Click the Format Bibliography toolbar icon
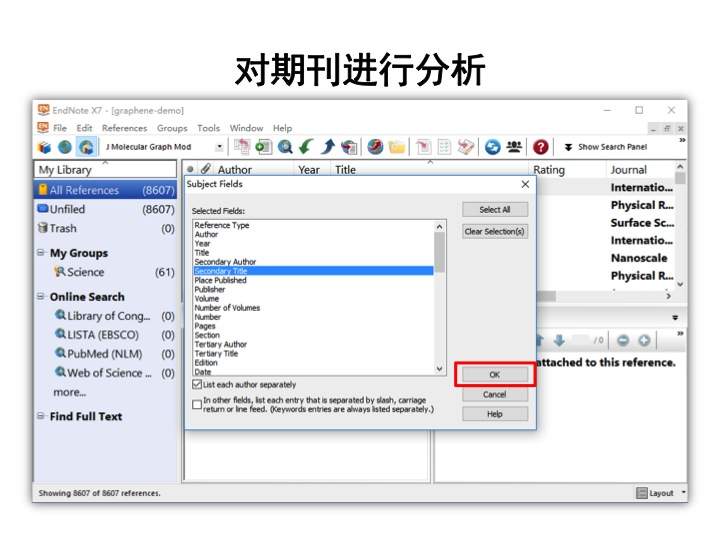Screen dimensions: 720x540 444,147
